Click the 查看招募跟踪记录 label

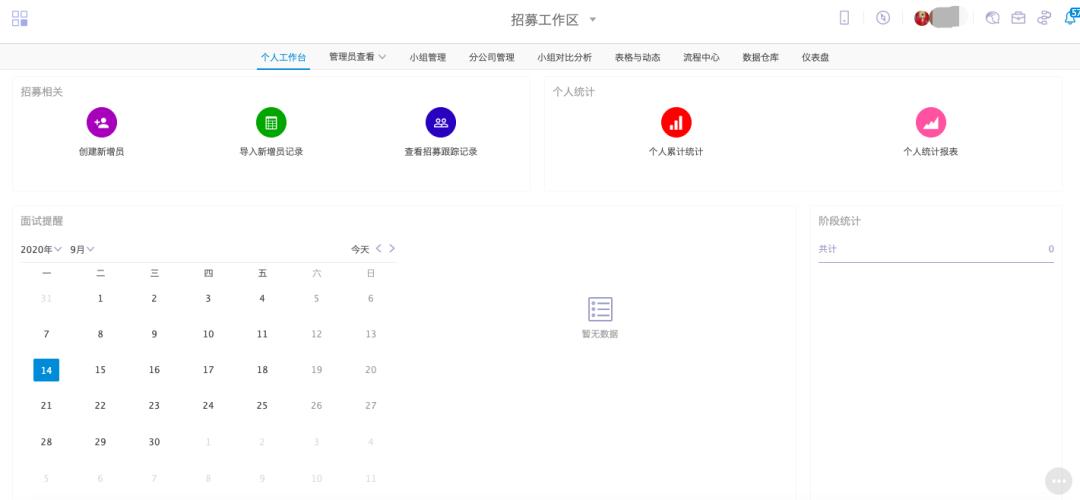441,152
